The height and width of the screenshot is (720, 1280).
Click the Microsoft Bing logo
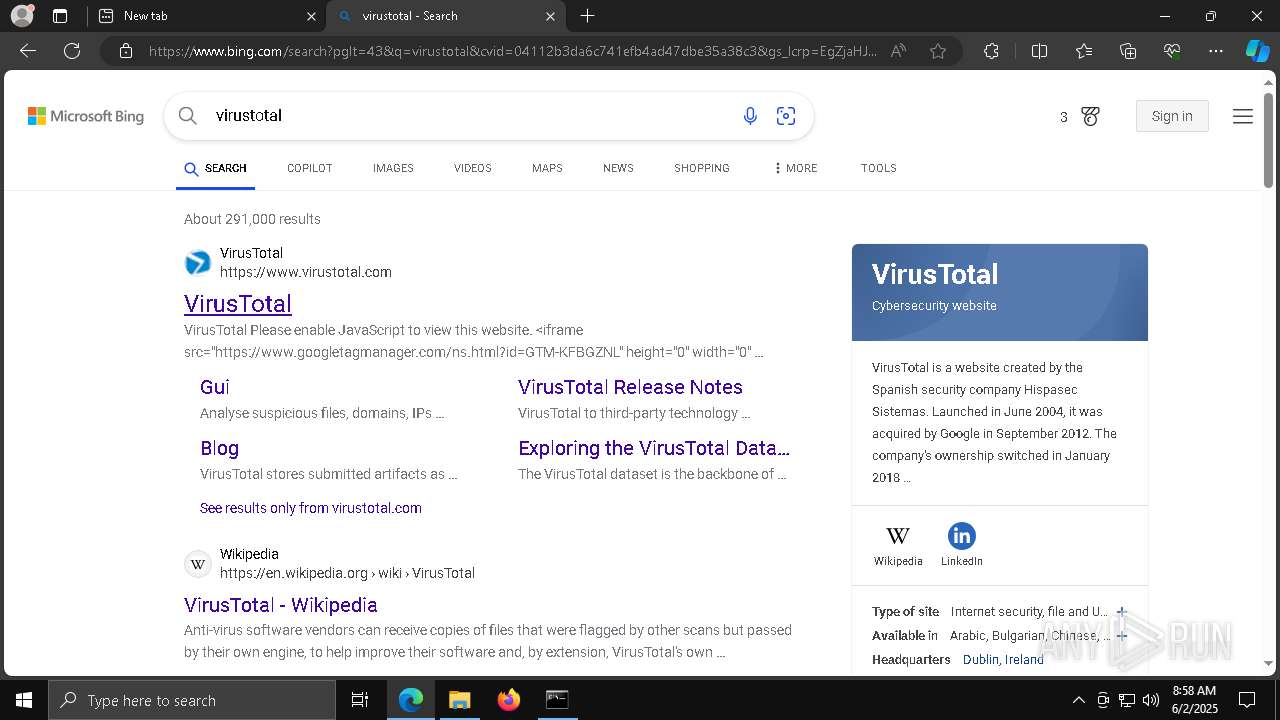tap(86, 116)
